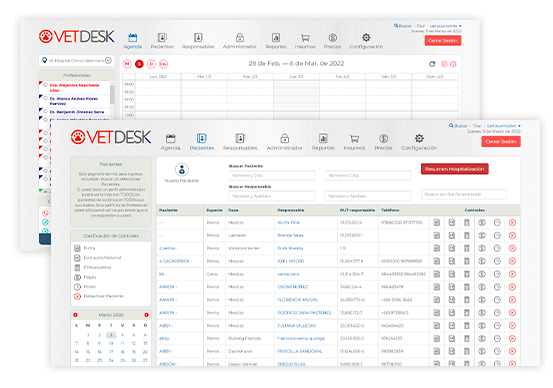Open Nuevo Paciente icon
Image resolution: width=553 pixels, height=388 pixels.
pos(182,170)
